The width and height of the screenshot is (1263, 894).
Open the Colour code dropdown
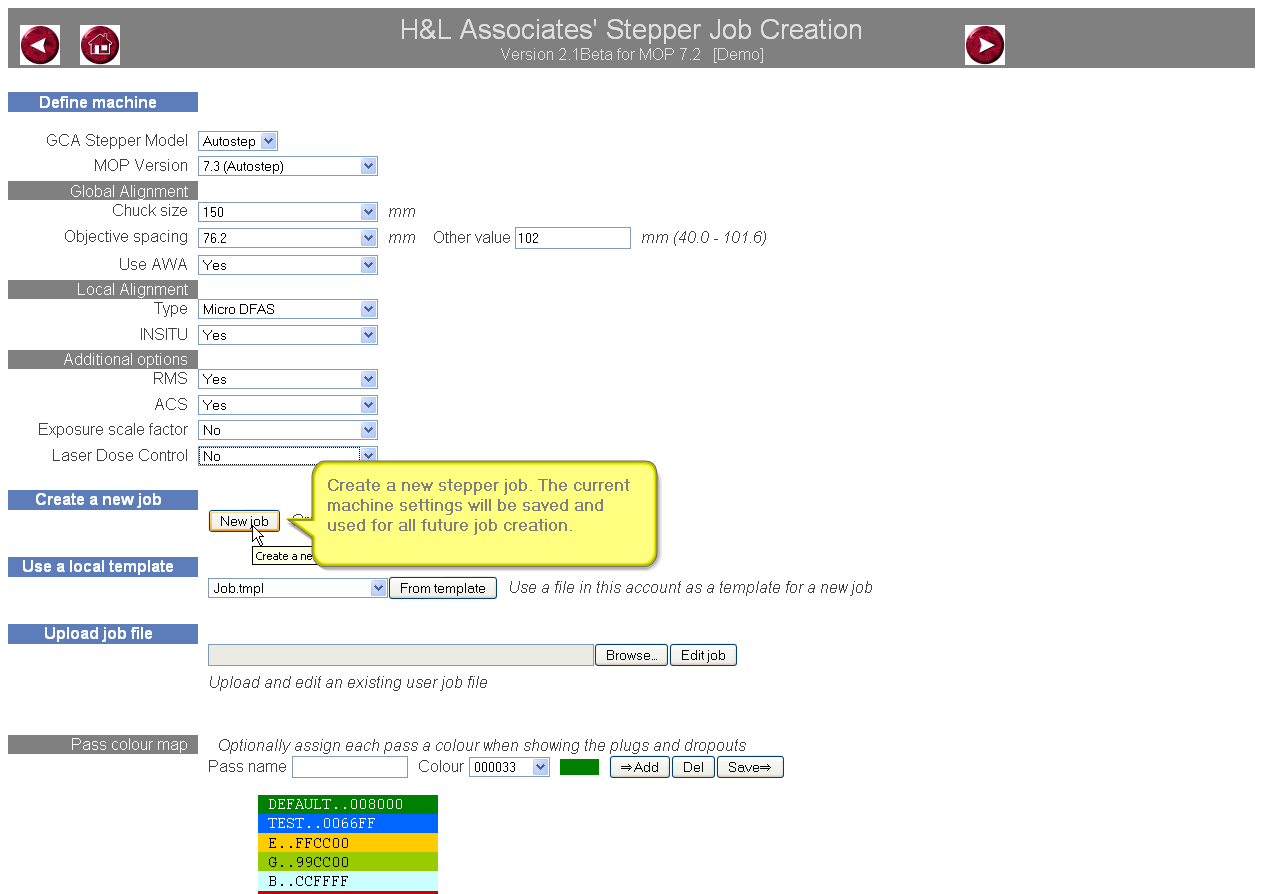509,767
